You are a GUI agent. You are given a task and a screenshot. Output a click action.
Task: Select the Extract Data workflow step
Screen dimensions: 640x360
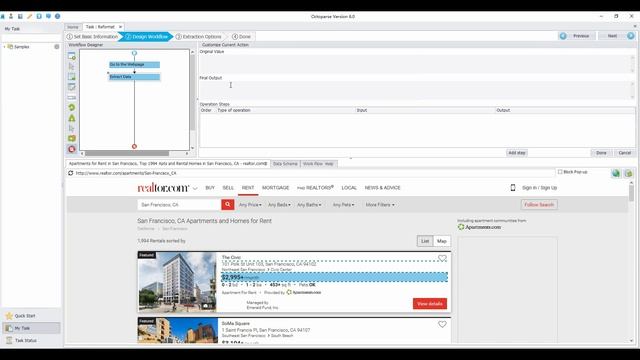134,77
